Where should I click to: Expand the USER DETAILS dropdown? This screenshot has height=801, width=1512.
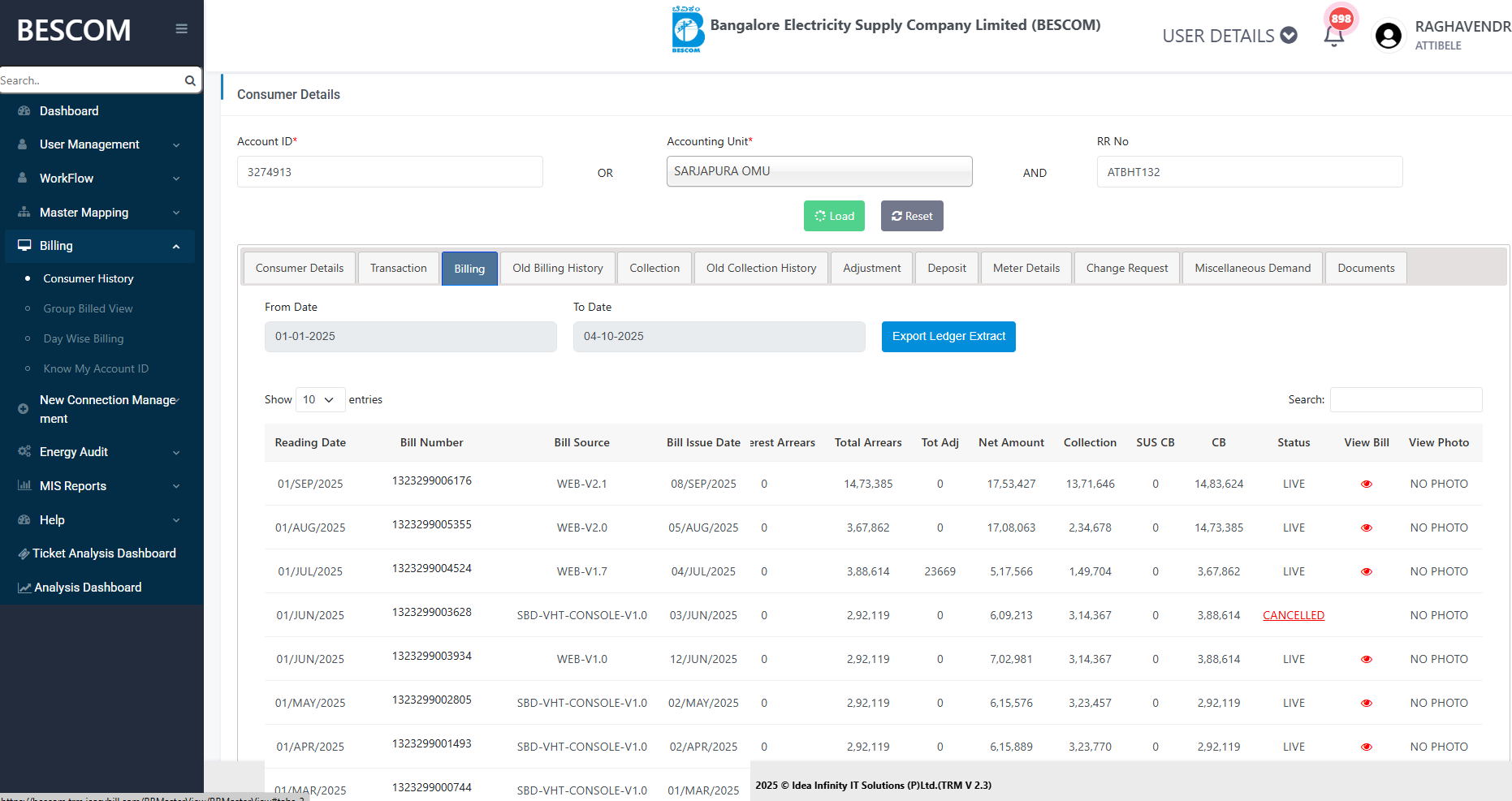tap(1229, 36)
